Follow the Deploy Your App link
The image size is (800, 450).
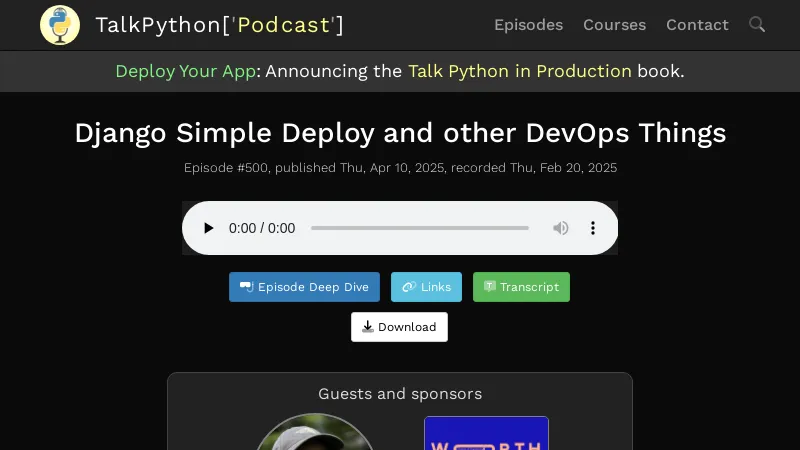(185, 71)
